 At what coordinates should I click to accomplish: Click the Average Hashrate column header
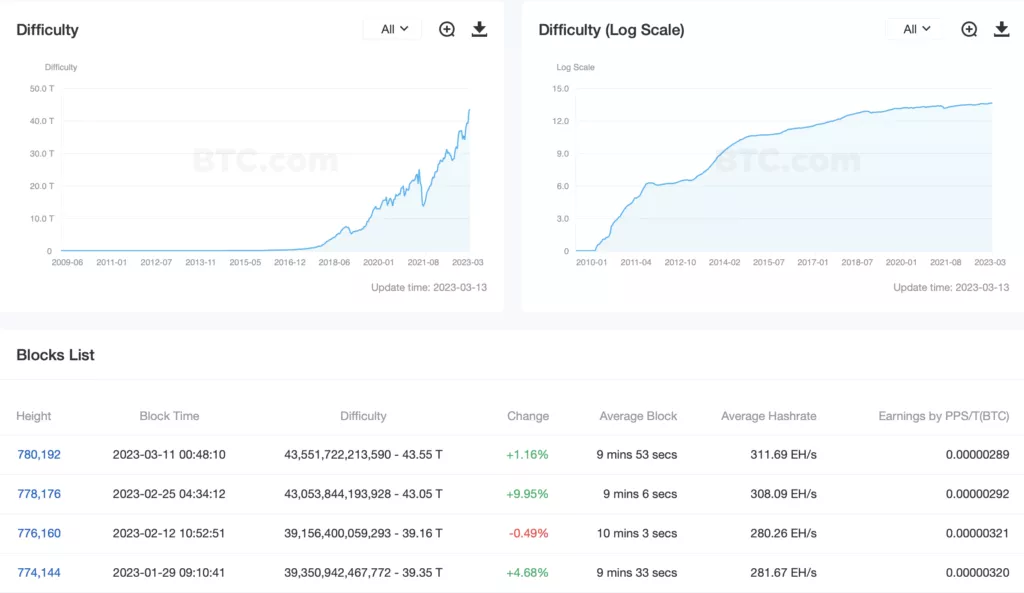point(768,416)
